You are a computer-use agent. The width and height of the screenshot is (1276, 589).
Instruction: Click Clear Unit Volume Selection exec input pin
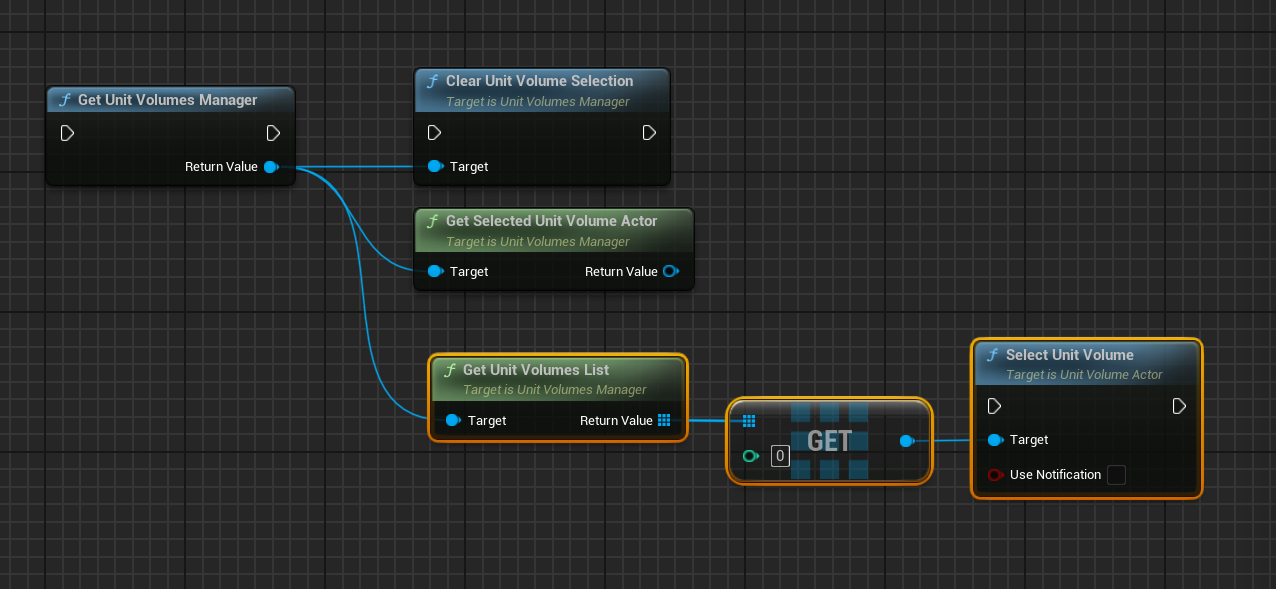(434, 133)
